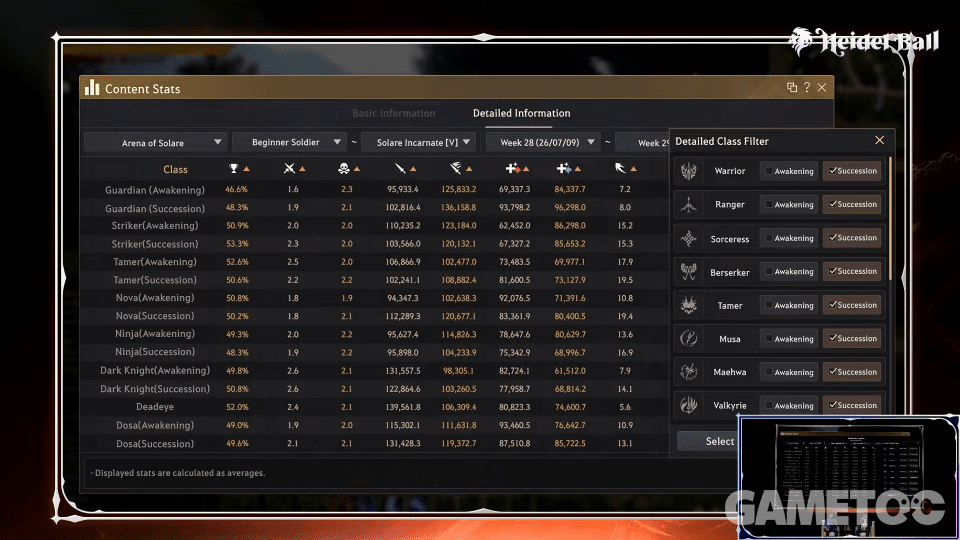Switch to the Basic Information tab
This screenshot has height=540, width=960.
tap(394, 113)
